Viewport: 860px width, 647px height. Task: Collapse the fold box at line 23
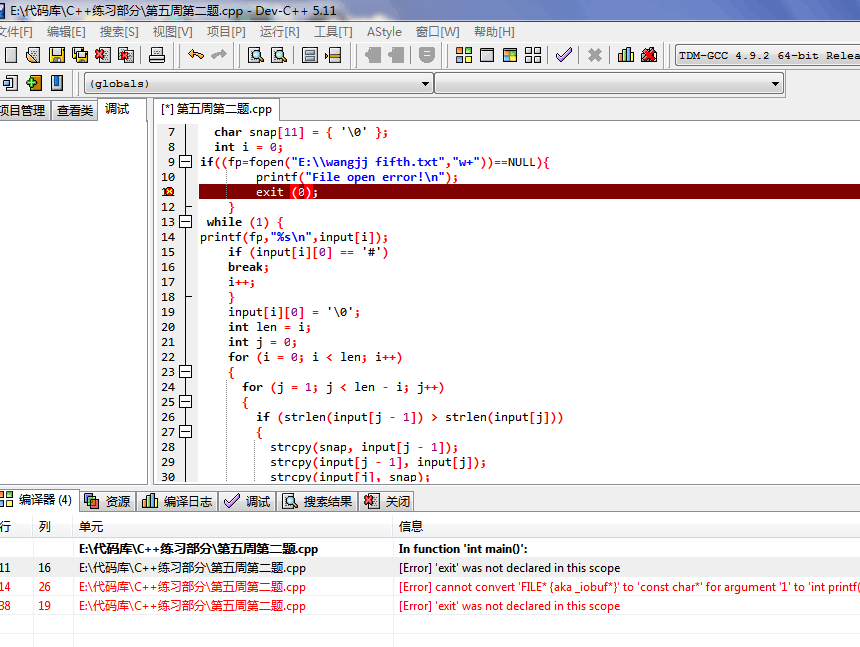tap(186, 372)
